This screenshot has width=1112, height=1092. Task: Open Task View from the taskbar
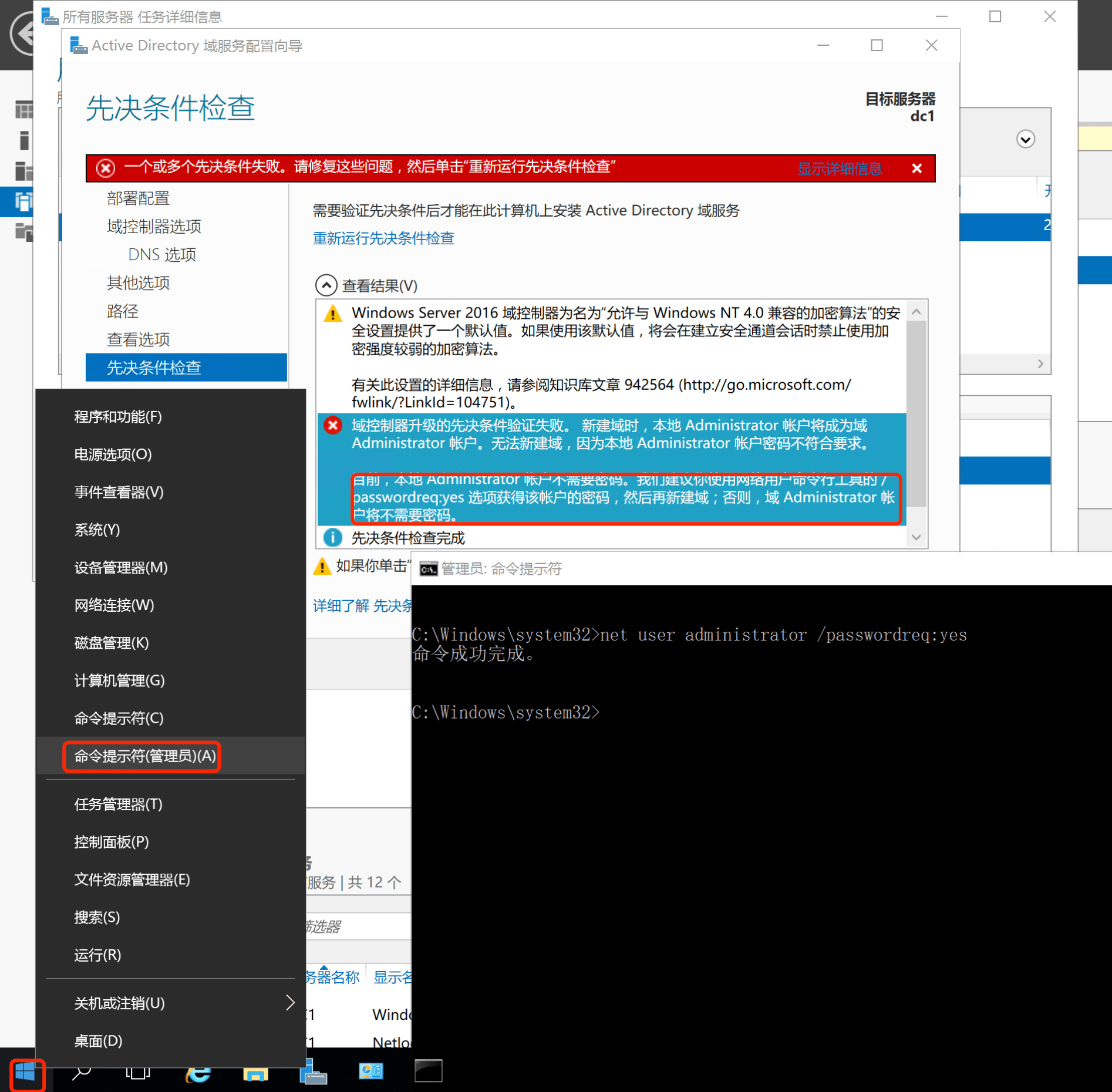(137, 1072)
